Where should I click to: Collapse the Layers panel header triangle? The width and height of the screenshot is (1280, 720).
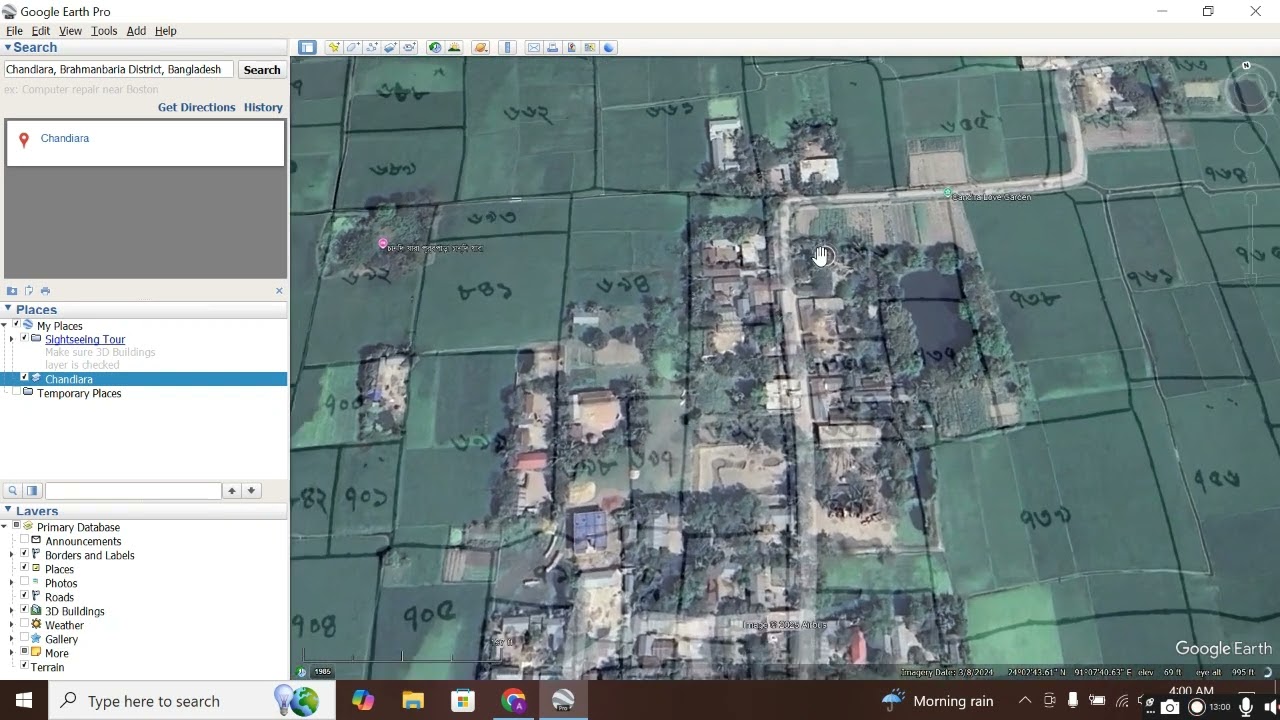coord(8,510)
